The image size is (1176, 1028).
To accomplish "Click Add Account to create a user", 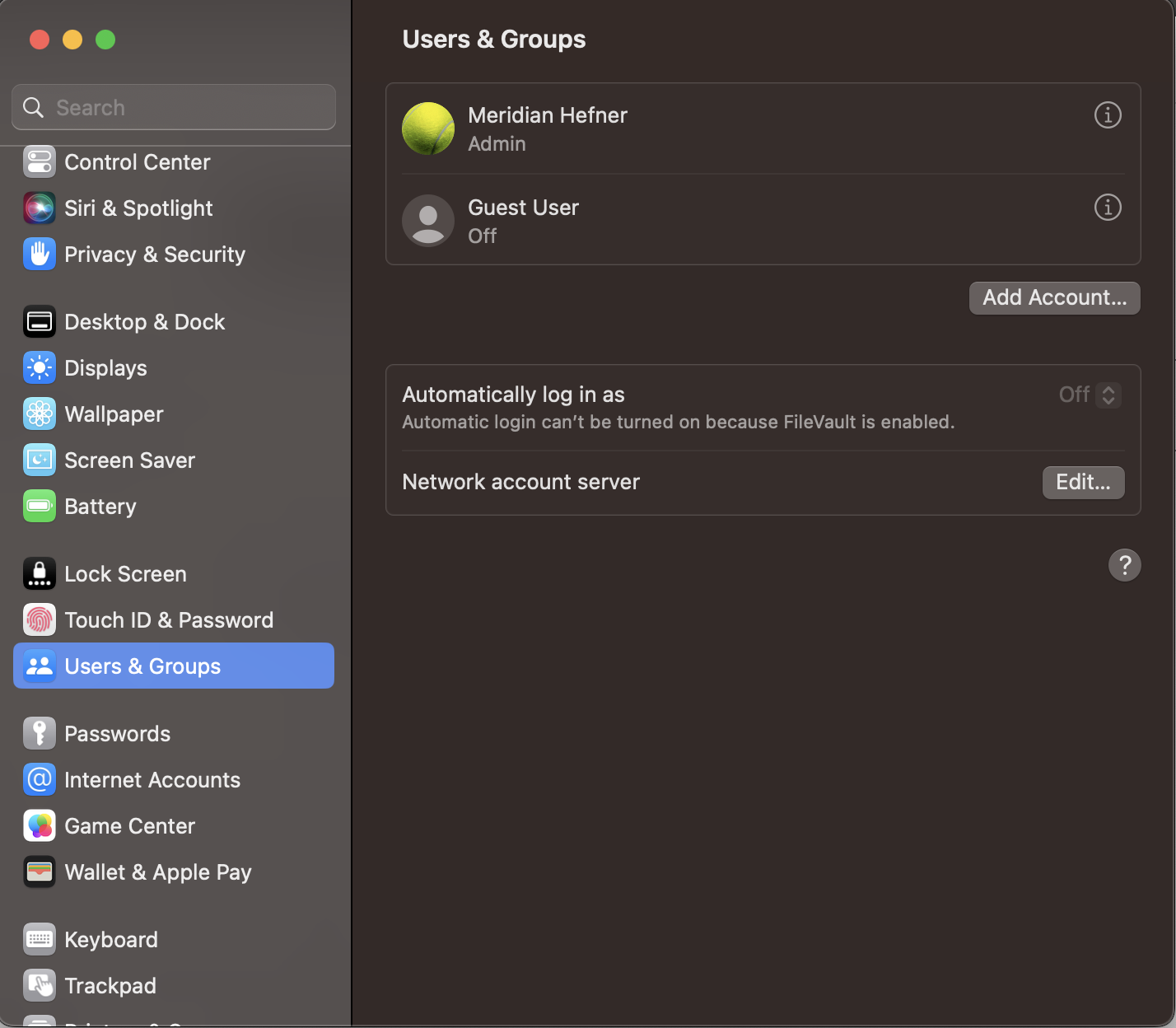I will pyautogui.click(x=1054, y=297).
